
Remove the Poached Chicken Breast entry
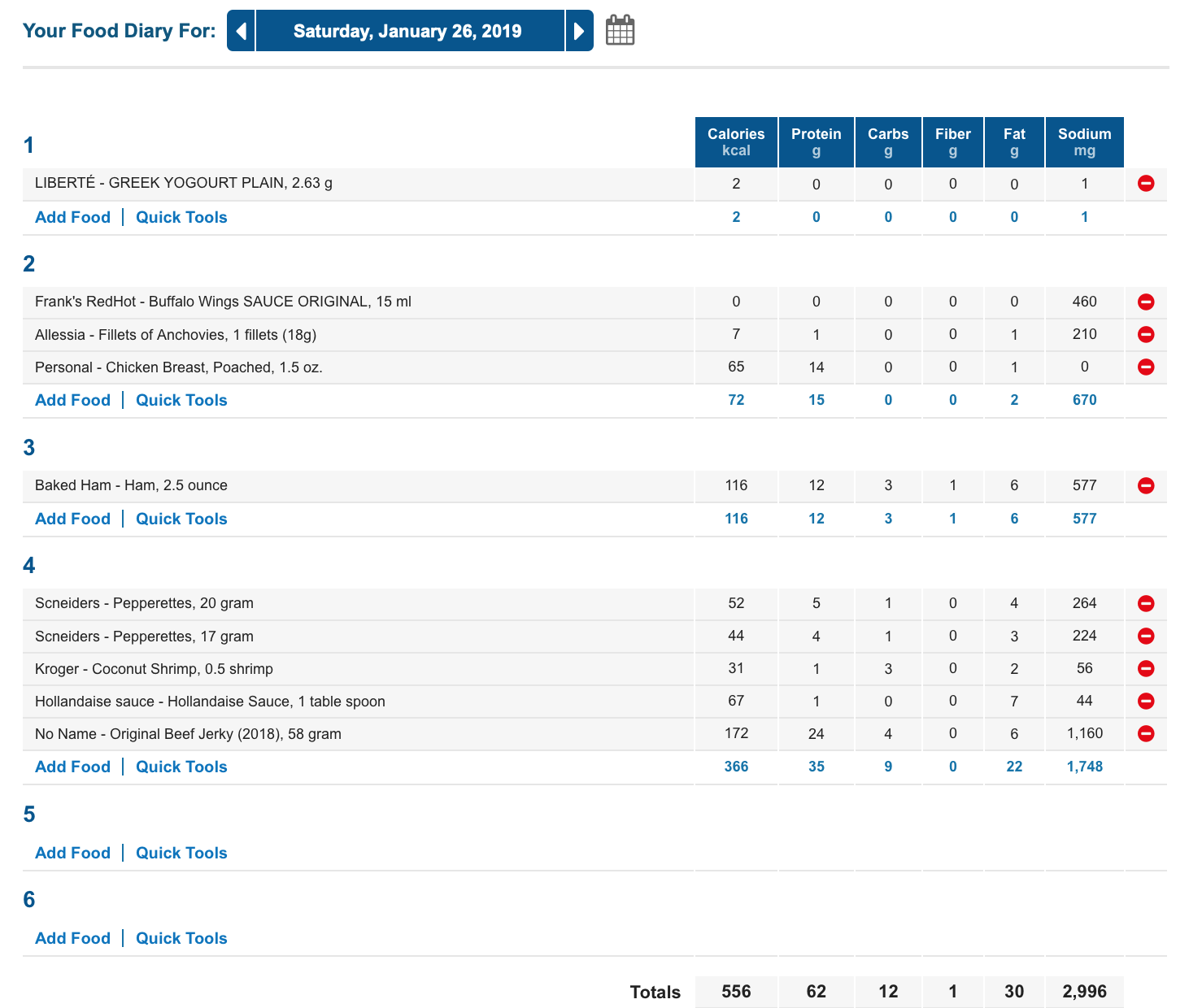[1146, 367]
